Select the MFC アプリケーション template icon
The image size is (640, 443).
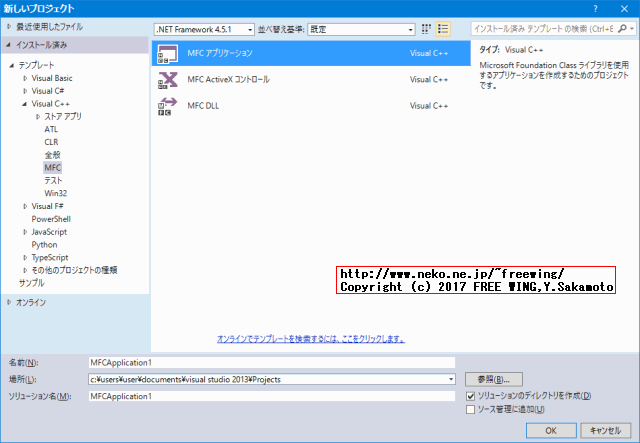168,53
